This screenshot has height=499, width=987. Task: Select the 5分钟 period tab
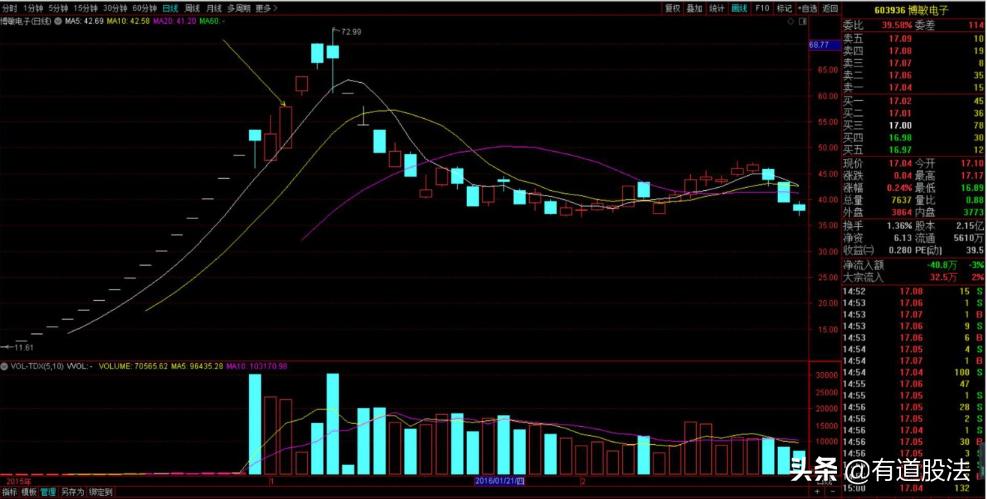point(57,8)
